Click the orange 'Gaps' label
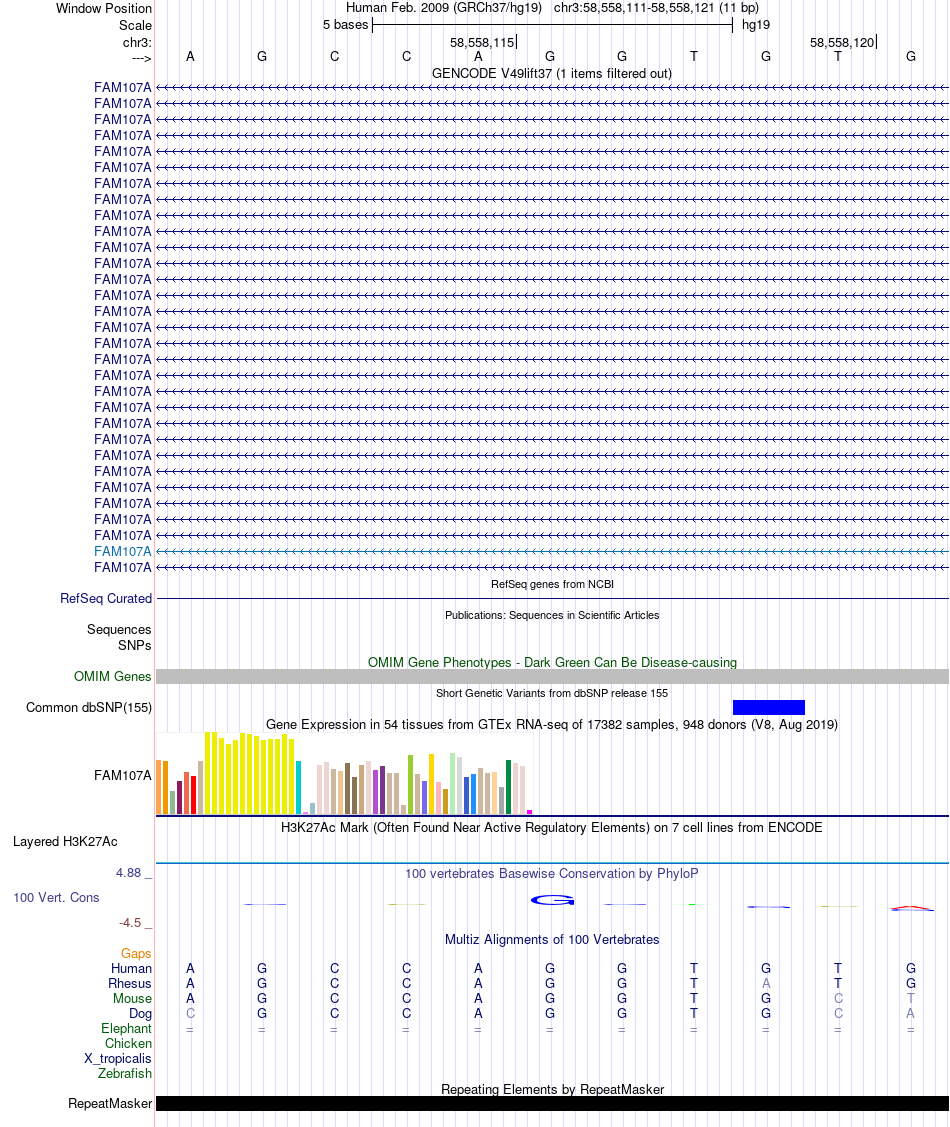The height and width of the screenshot is (1127, 950). 136,953
